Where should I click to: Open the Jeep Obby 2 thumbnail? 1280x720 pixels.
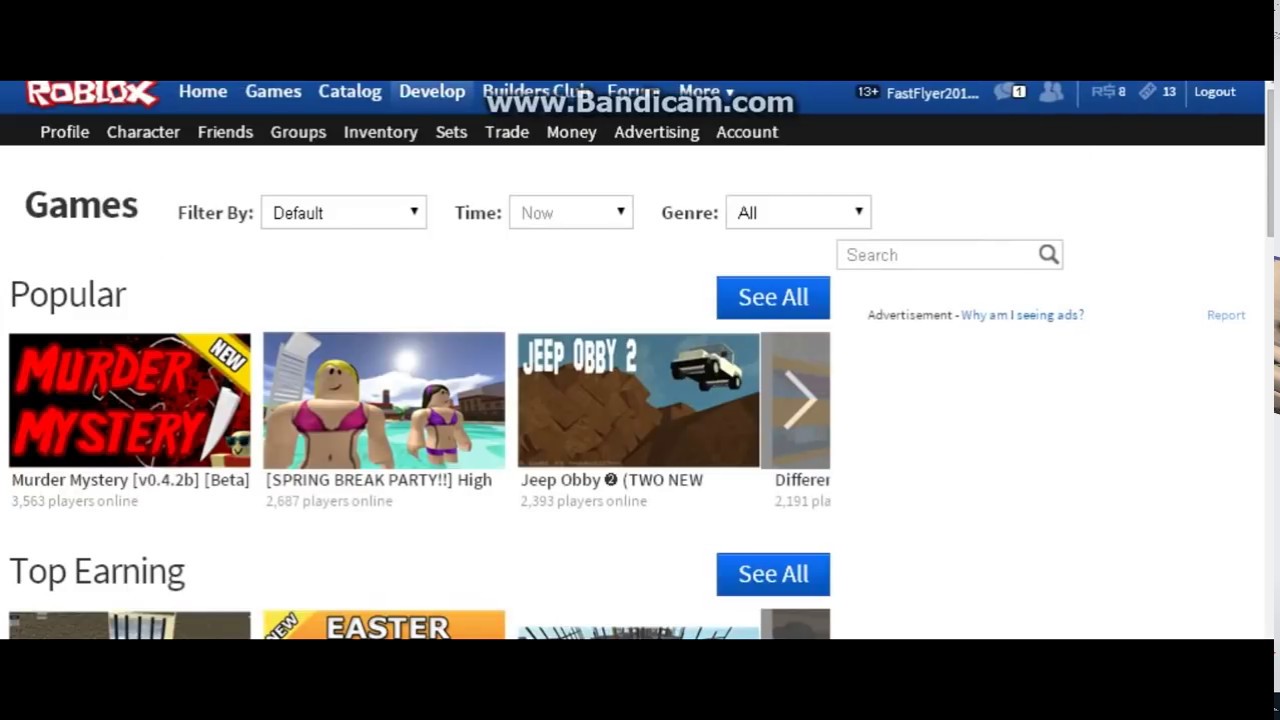pyautogui.click(x=638, y=400)
